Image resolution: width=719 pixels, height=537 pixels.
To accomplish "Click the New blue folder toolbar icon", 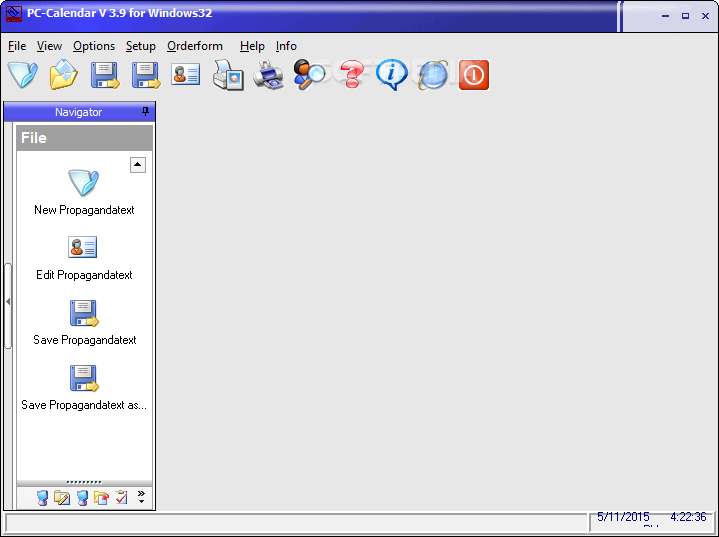I will click(22, 75).
